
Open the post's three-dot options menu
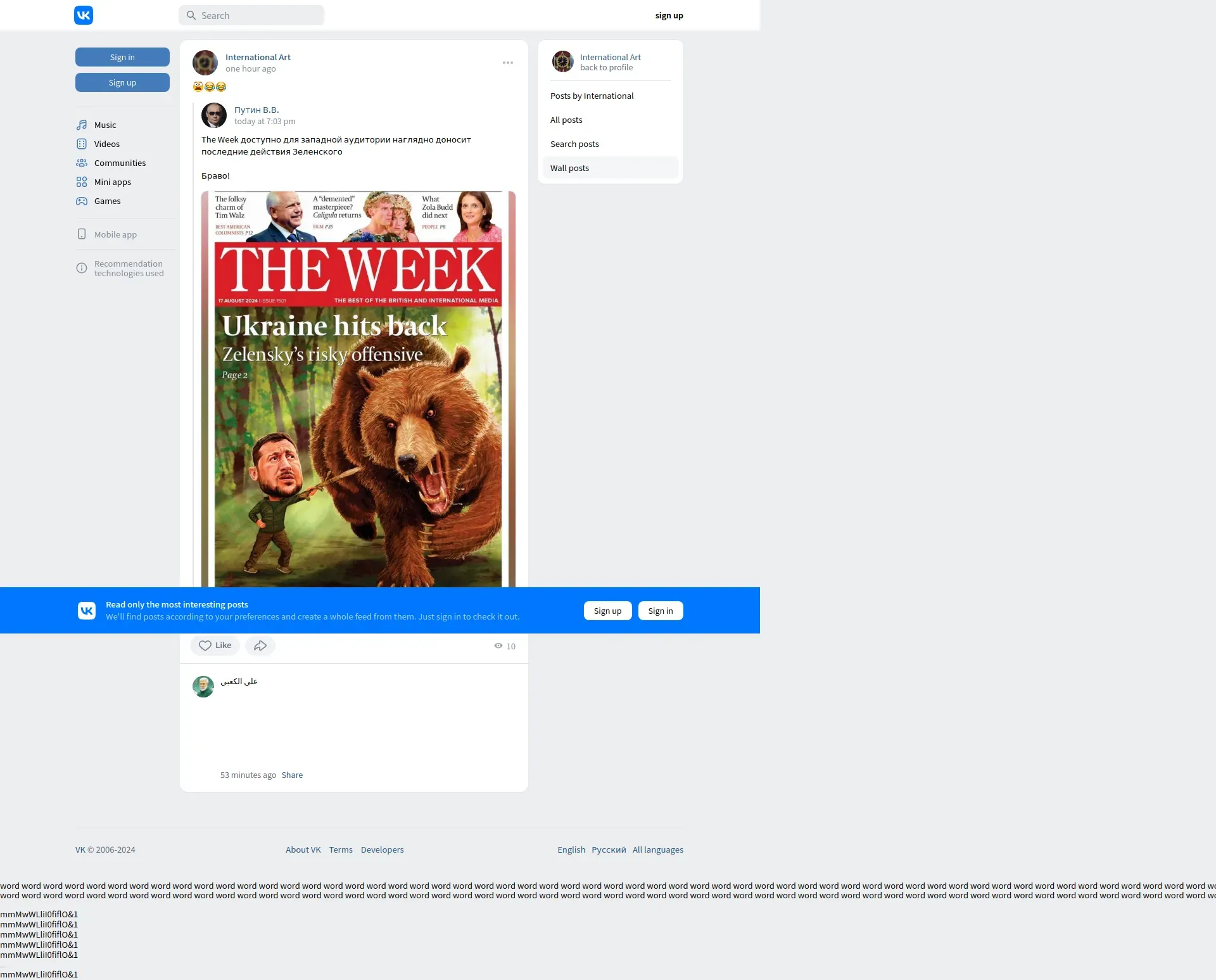pyautogui.click(x=508, y=63)
